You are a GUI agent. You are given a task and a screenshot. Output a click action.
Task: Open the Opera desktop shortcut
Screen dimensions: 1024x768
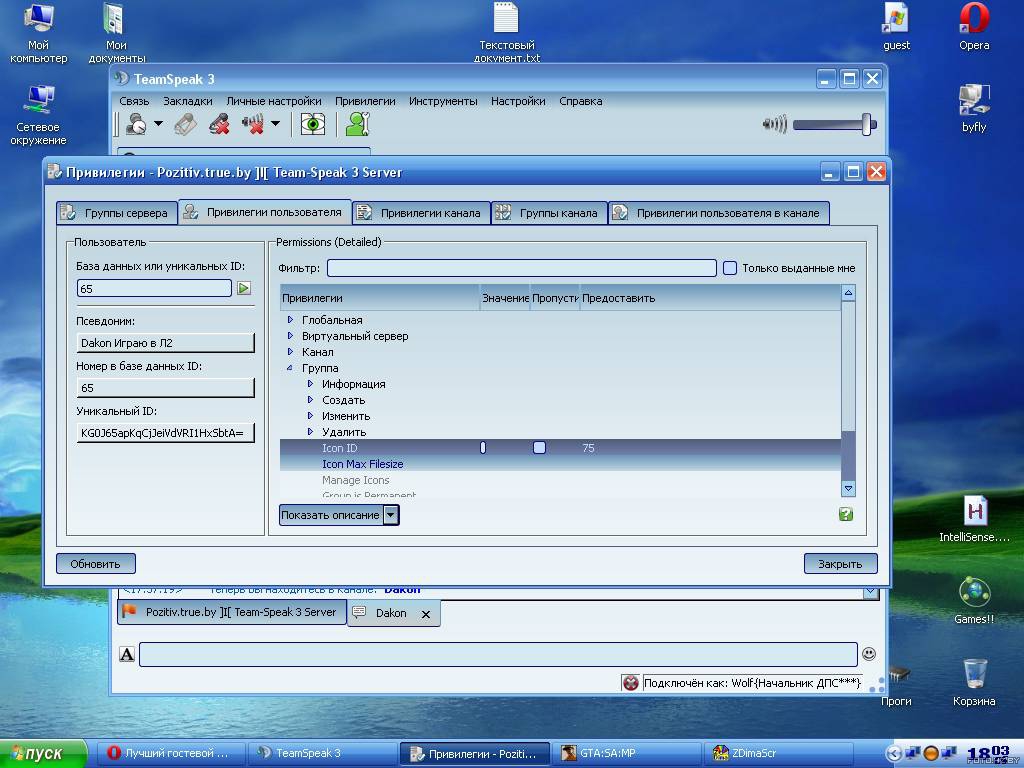[x=974, y=27]
